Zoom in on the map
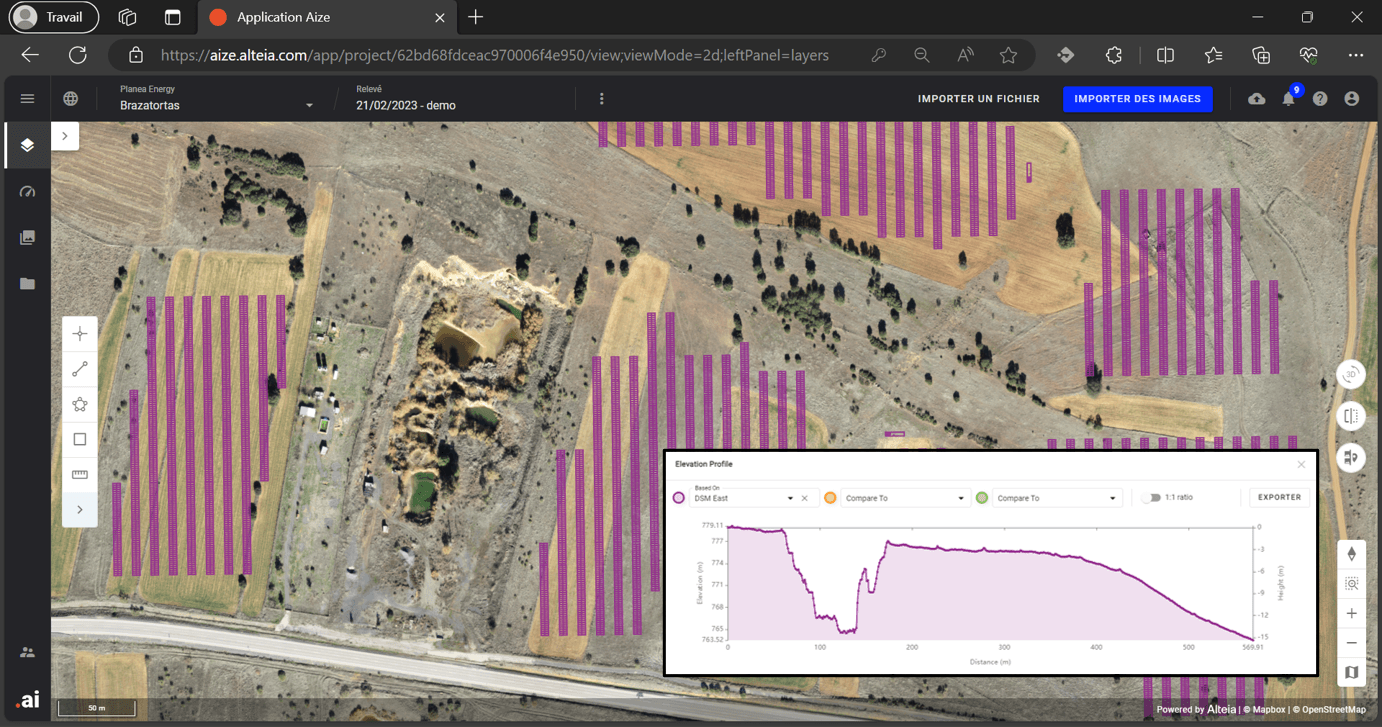 click(x=1351, y=613)
